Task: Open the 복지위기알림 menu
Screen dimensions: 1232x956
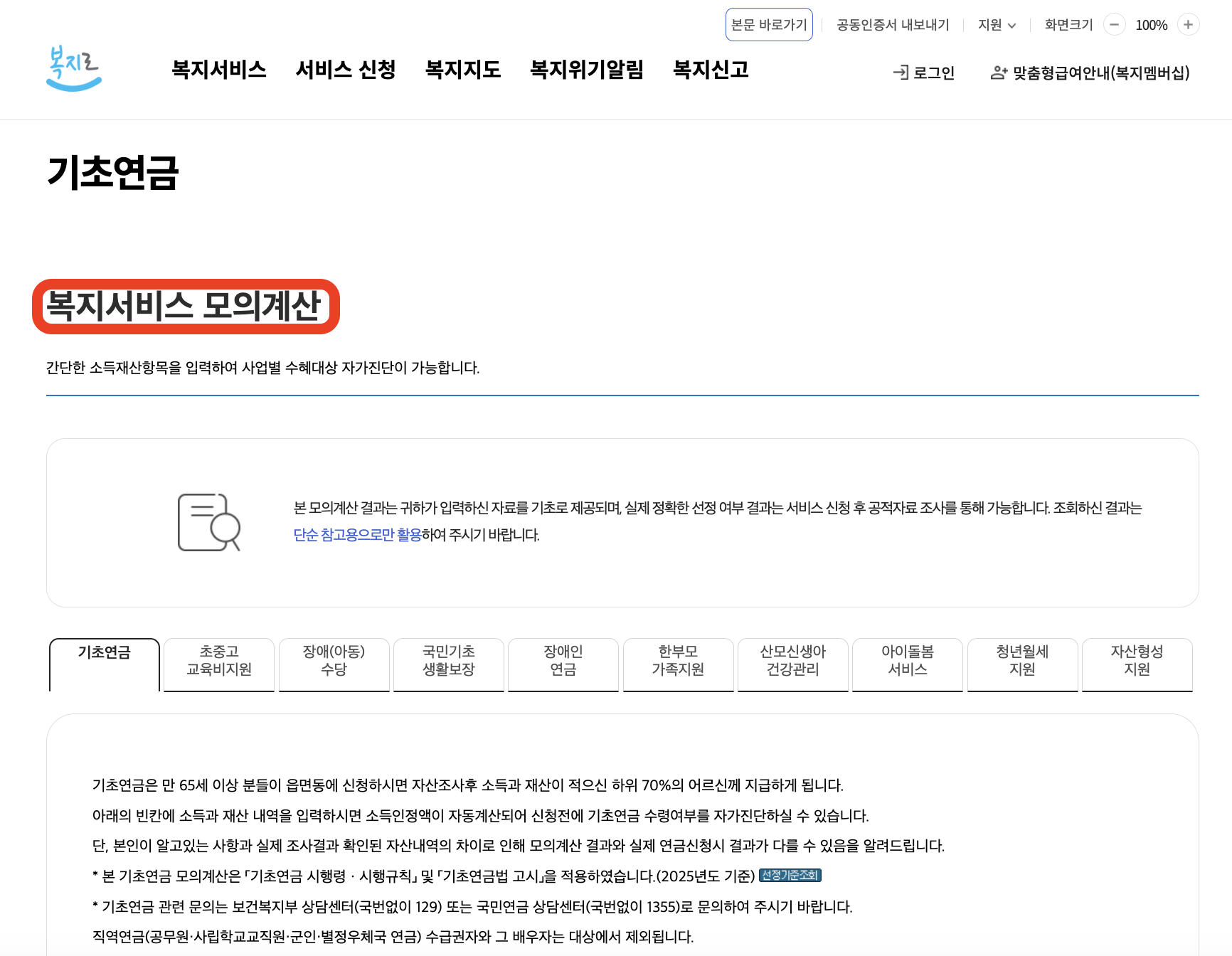Action: coord(586,70)
